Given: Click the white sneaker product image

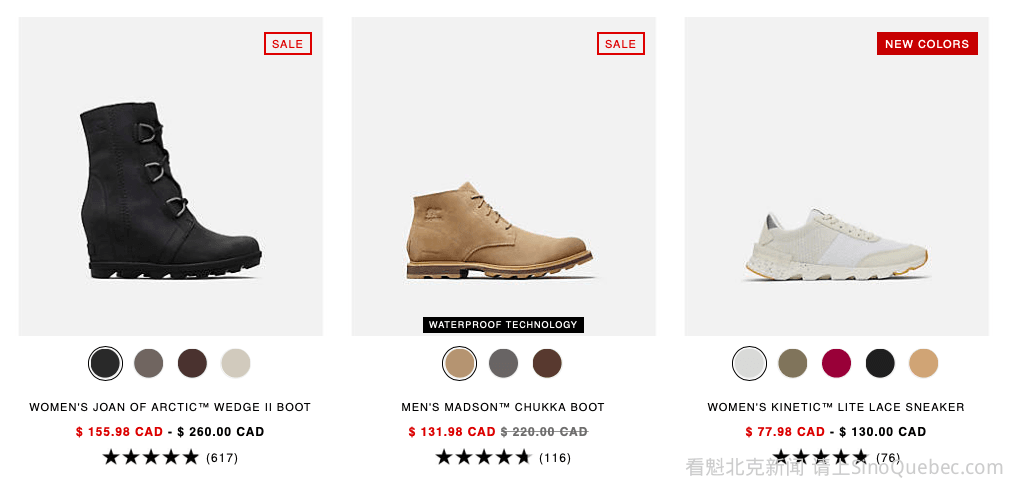Looking at the screenshot, I should pos(836,245).
